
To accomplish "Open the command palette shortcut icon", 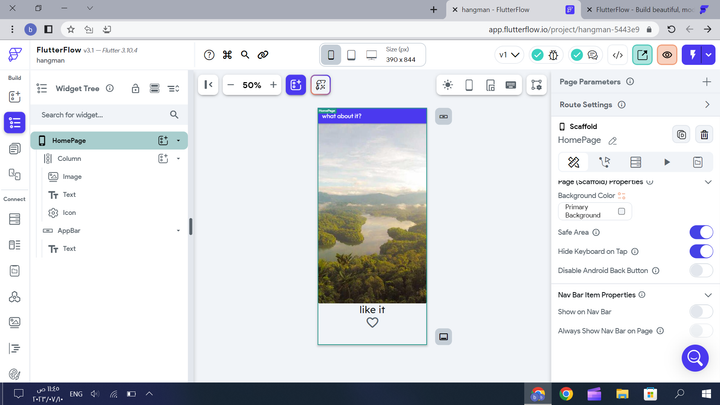I will [227, 55].
